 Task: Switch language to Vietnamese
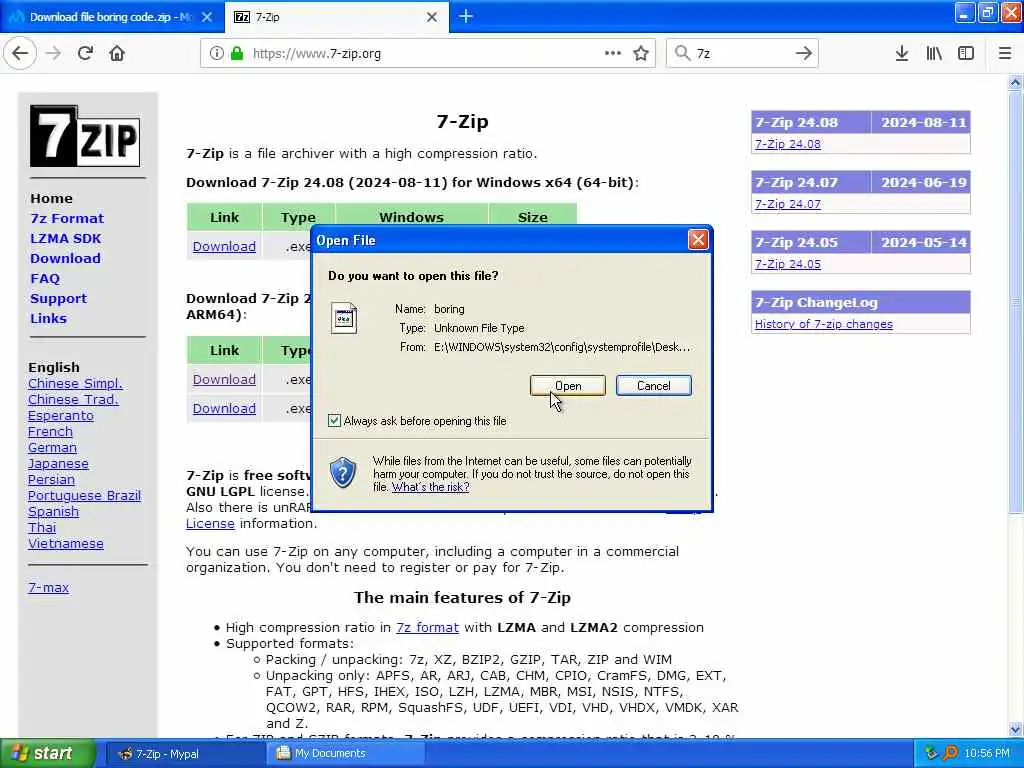pyautogui.click(x=65, y=543)
